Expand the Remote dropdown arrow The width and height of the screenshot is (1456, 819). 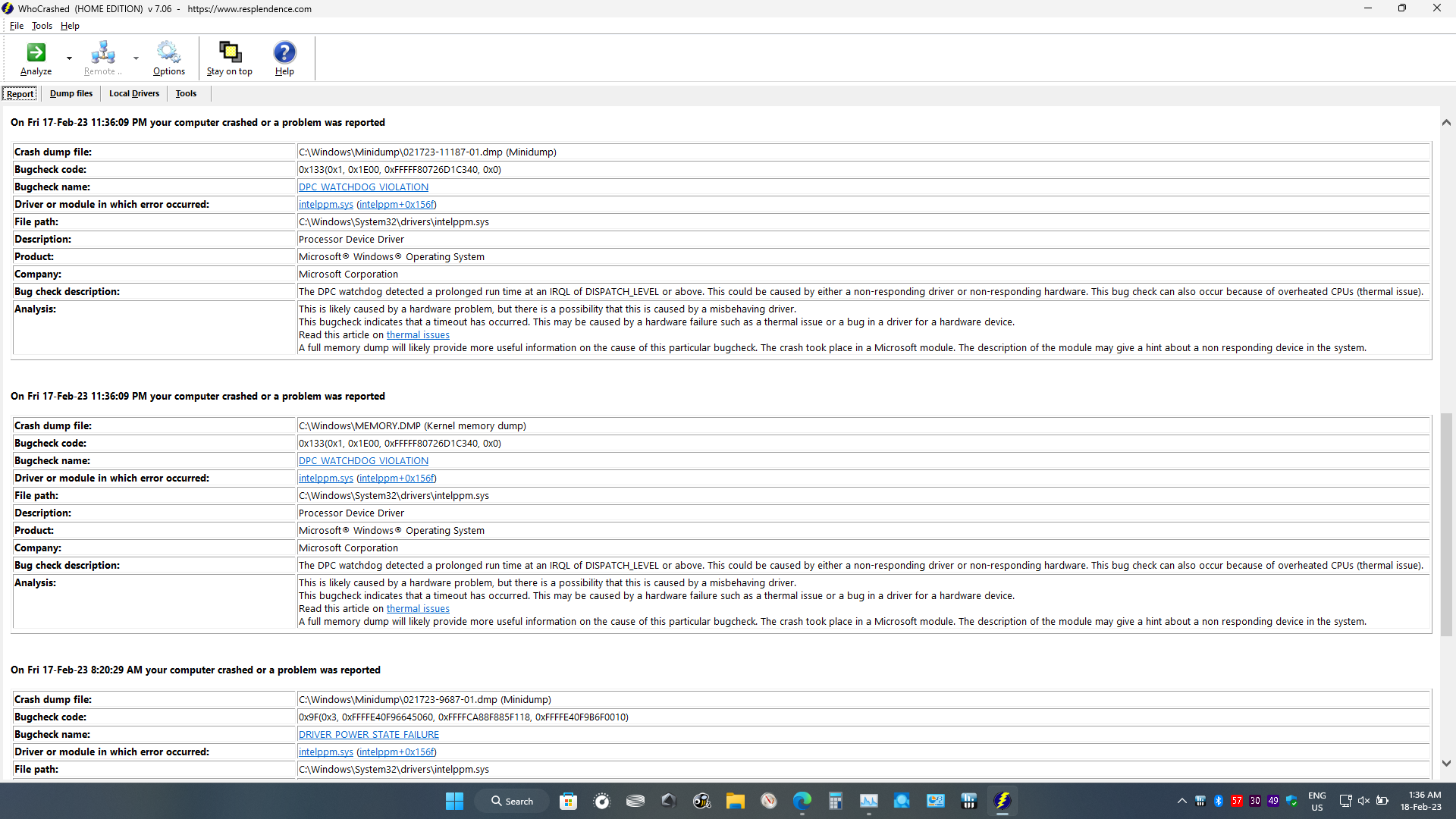[136, 58]
